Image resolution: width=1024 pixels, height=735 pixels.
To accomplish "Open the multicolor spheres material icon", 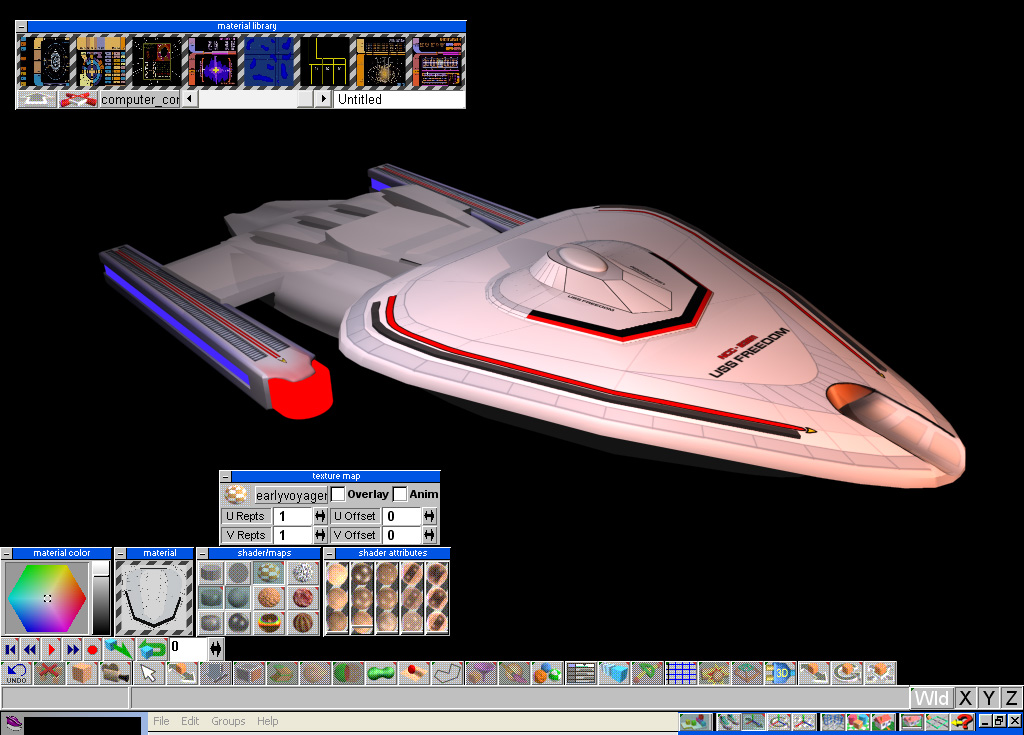I will 548,673.
